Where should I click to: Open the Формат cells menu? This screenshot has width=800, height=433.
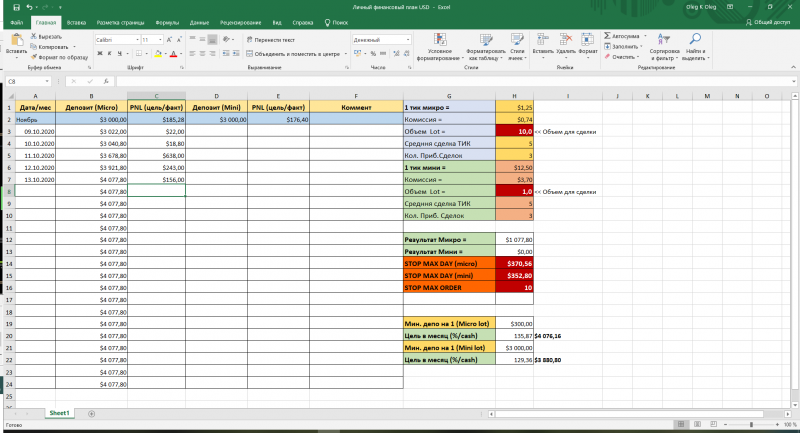[588, 46]
